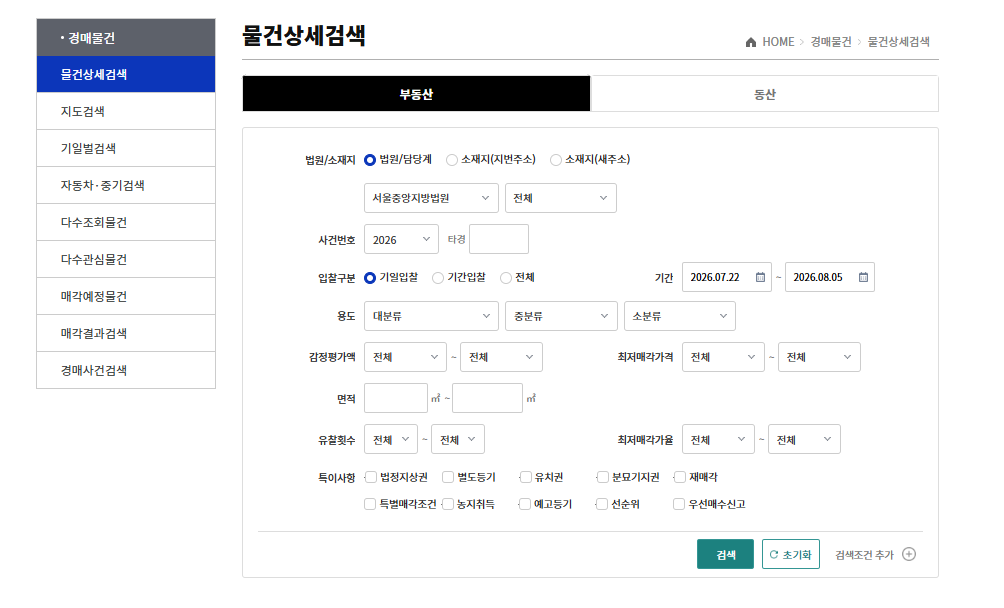Screen dimensions: 1004x608
Task: Open the 최저매각가격 maximum dropdown
Action: point(820,357)
